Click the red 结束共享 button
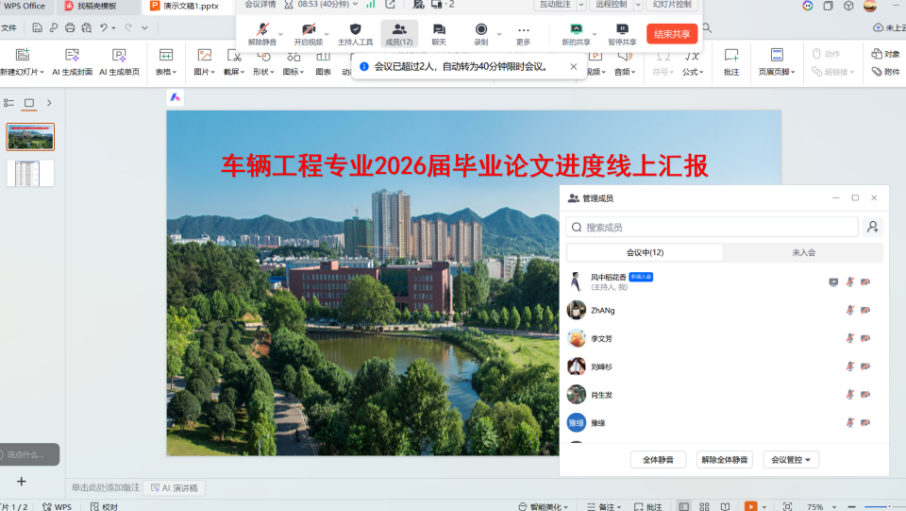Image resolution: width=906 pixels, height=511 pixels. [x=672, y=34]
